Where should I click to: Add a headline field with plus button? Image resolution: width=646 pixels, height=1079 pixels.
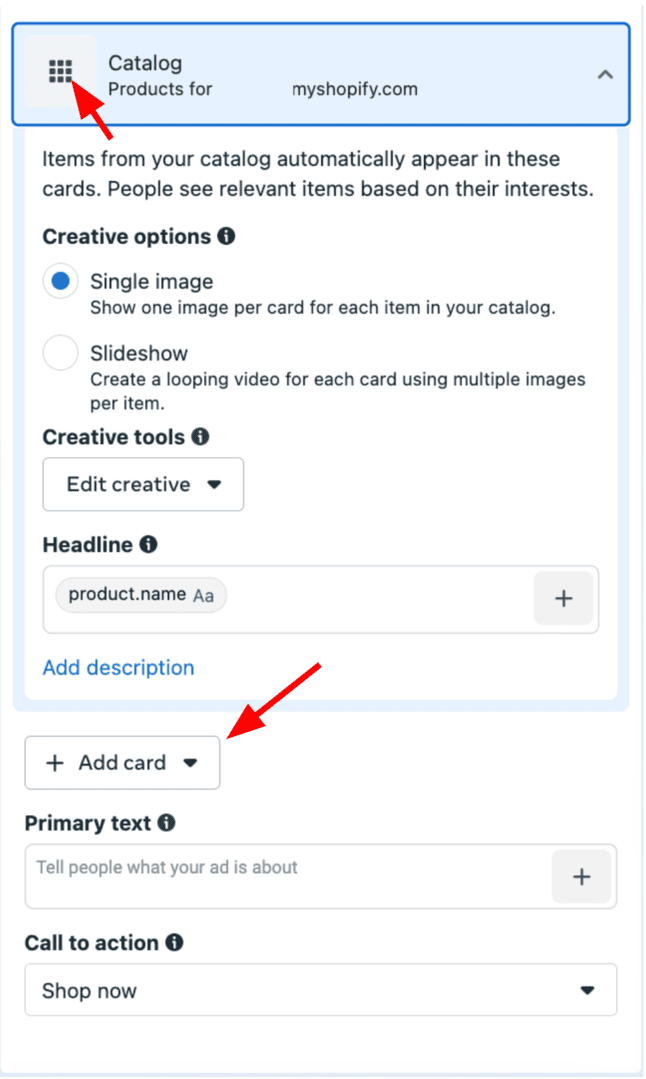563,598
